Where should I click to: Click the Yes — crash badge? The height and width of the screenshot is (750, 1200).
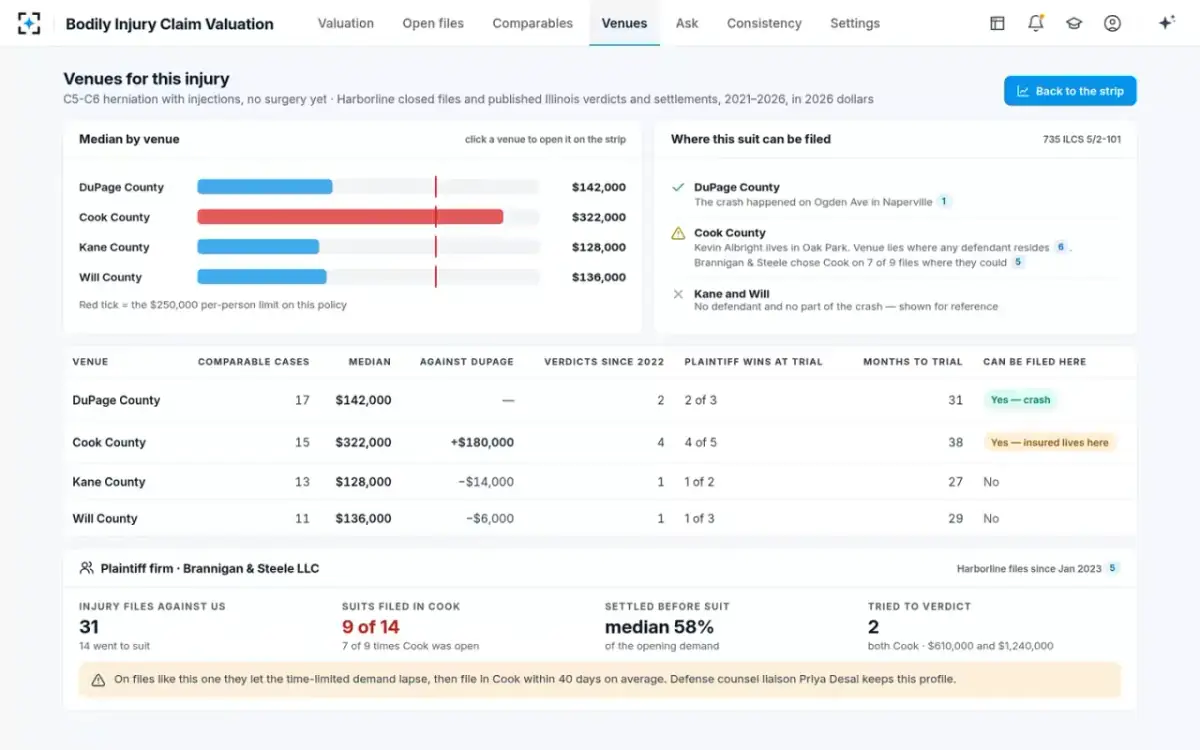click(1020, 400)
